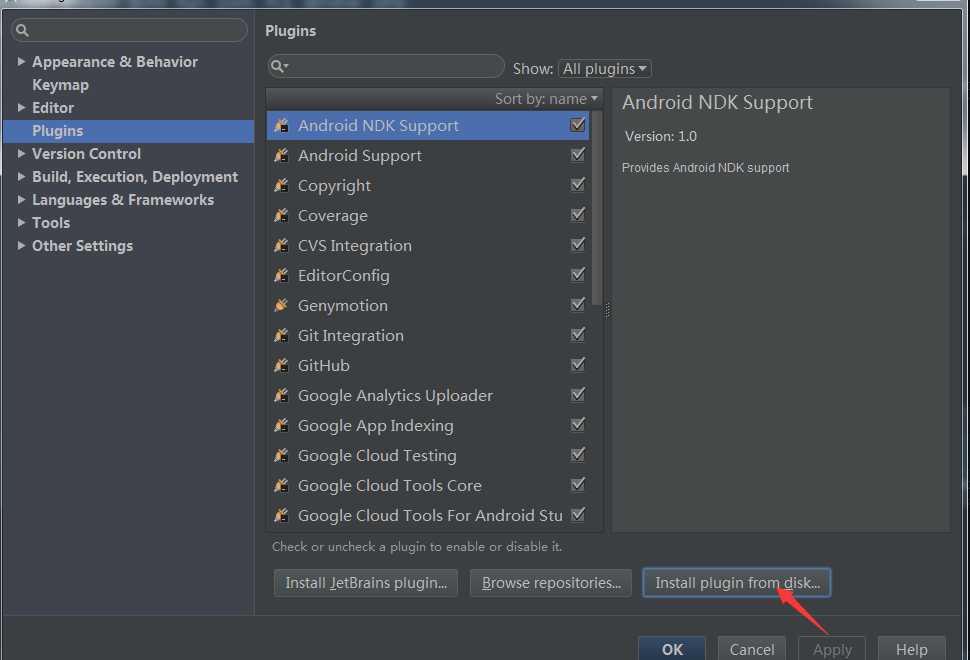Open the Show All plugins dropdown
970x660 pixels.
[x=604, y=69]
